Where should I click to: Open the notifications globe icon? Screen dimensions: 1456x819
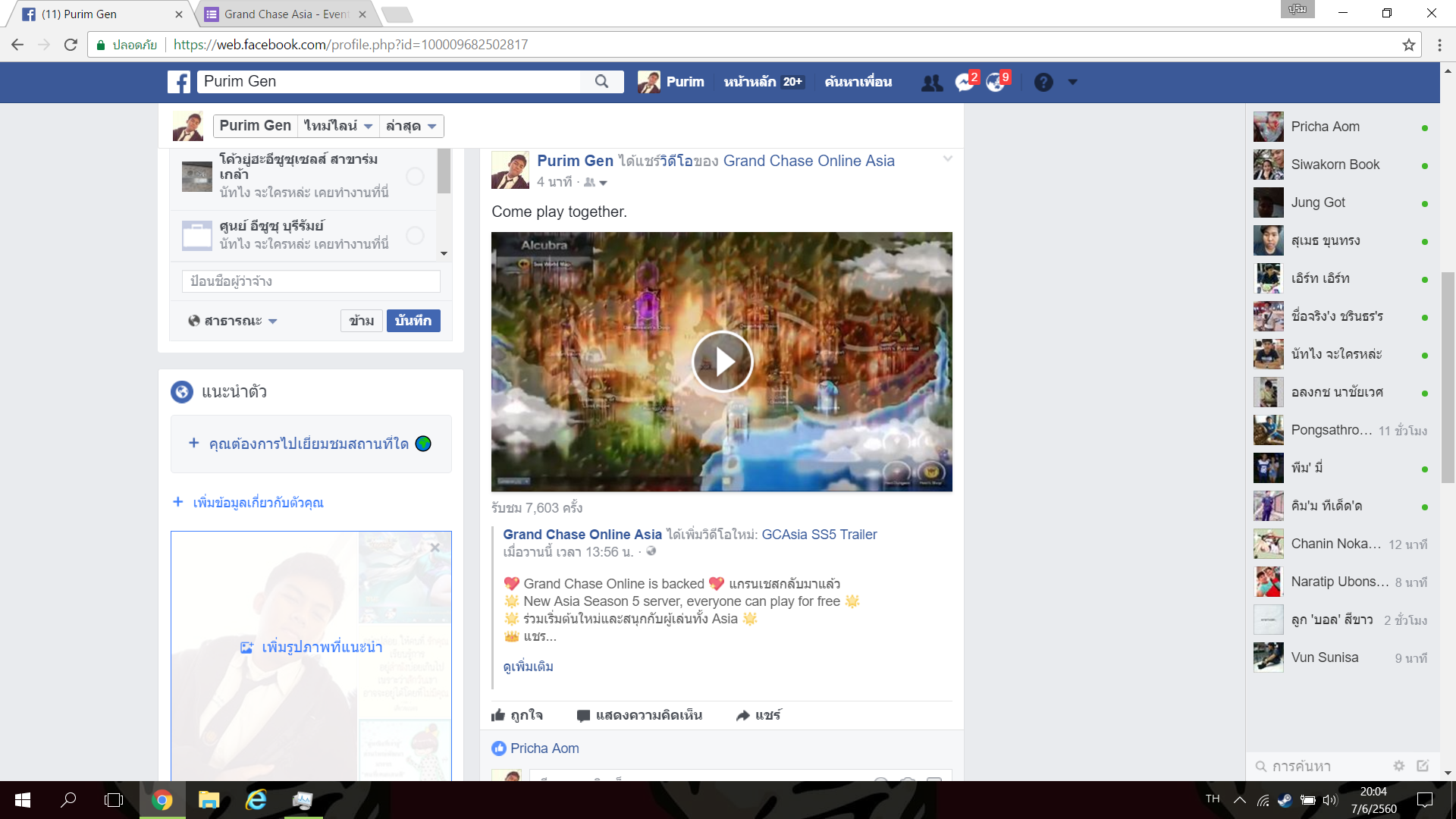point(996,82)
